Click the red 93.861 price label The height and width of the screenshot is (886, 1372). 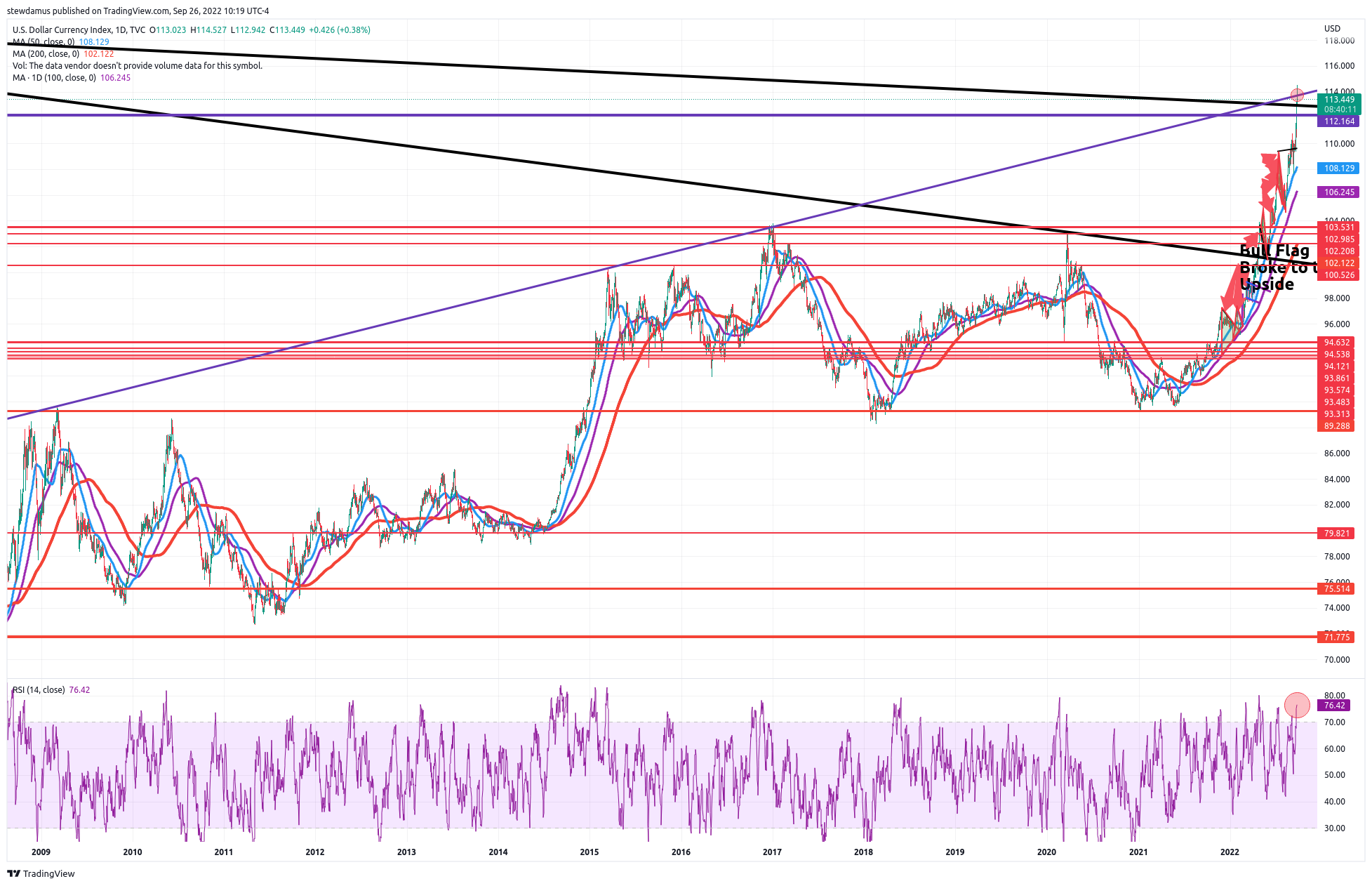1337,378
